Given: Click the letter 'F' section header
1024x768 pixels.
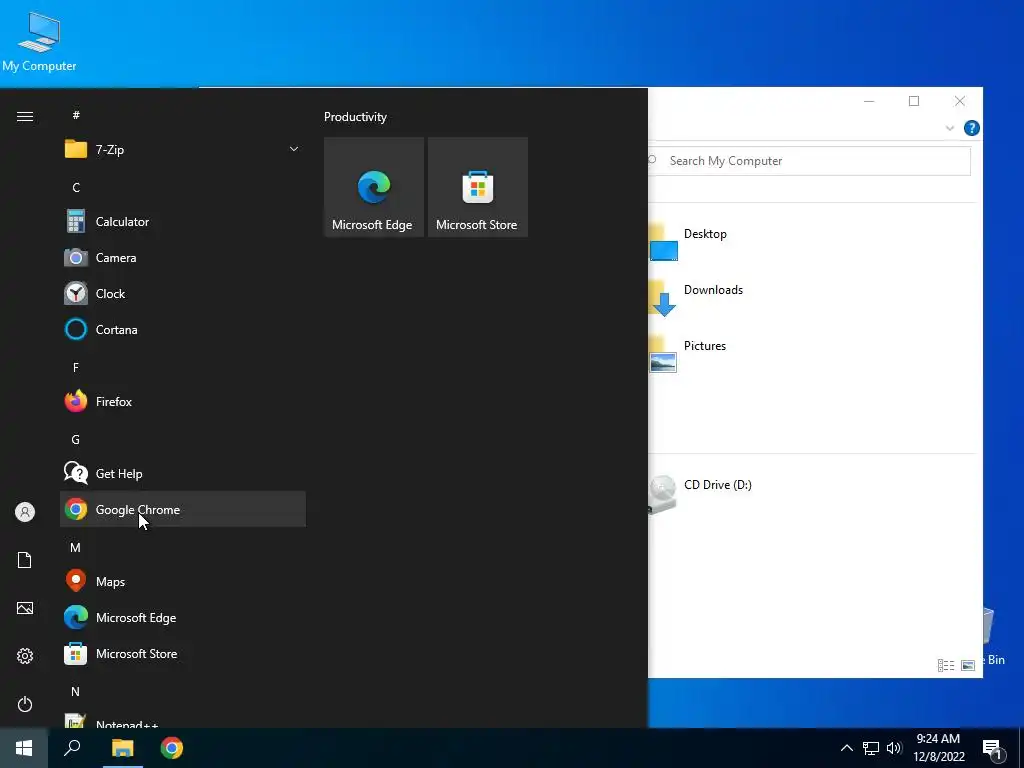Looking at the screenshot, I should (x=76, y=367).
